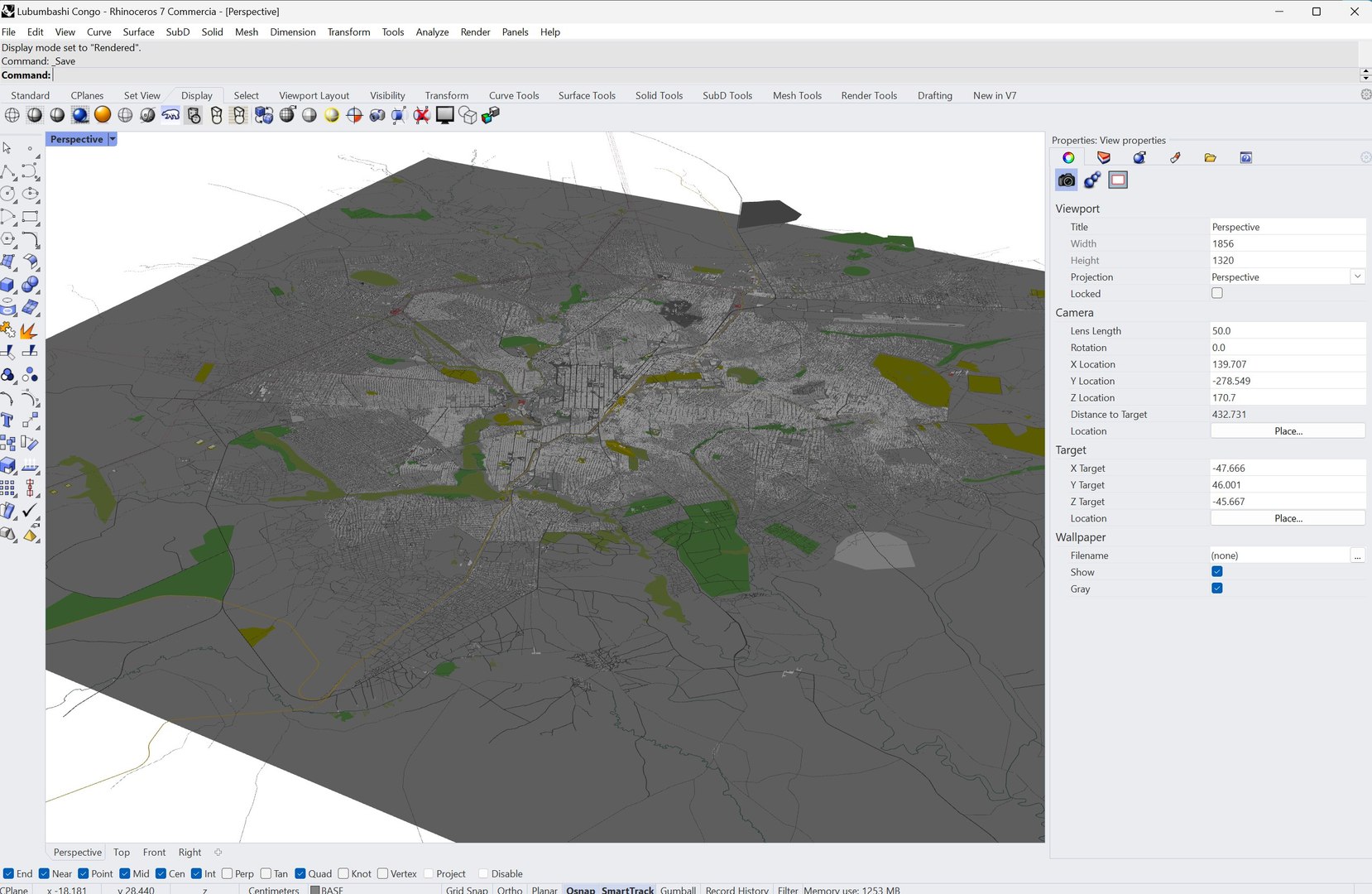
Task: Open the Layers tab icon in Properties panel
Action: (1104, 157)
